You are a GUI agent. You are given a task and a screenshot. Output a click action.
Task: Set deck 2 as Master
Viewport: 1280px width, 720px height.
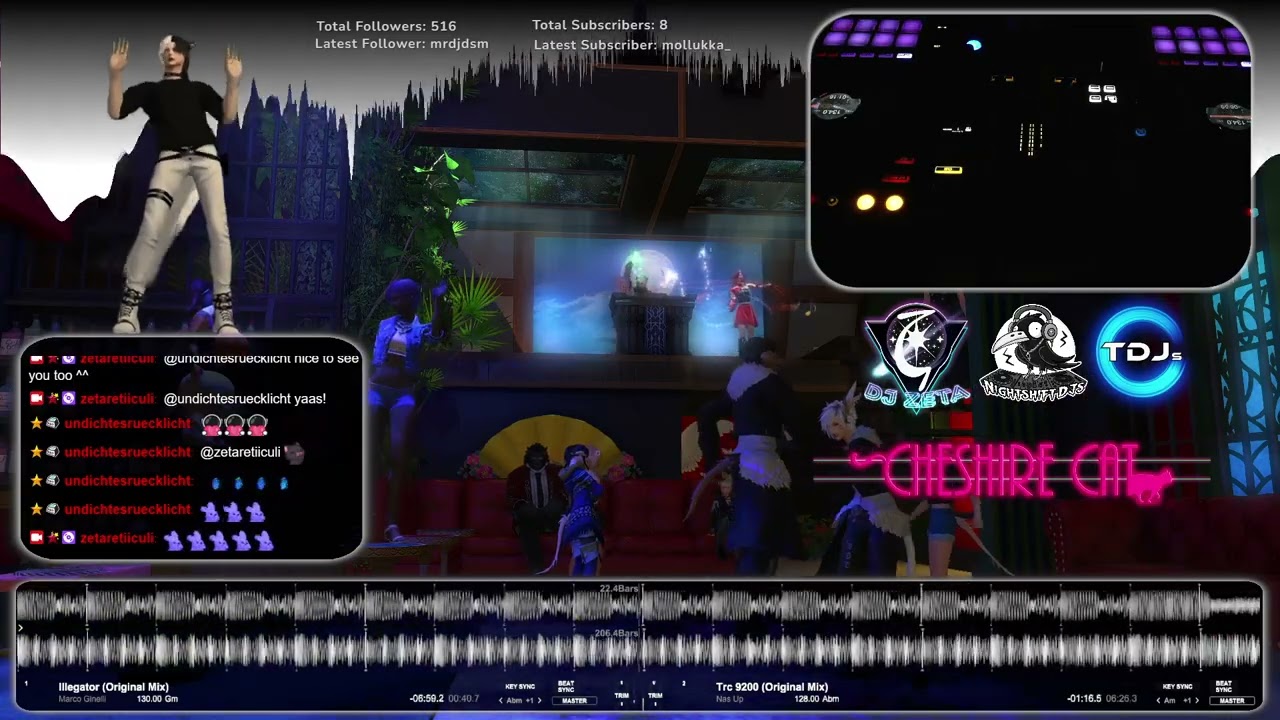(1232, 701)
